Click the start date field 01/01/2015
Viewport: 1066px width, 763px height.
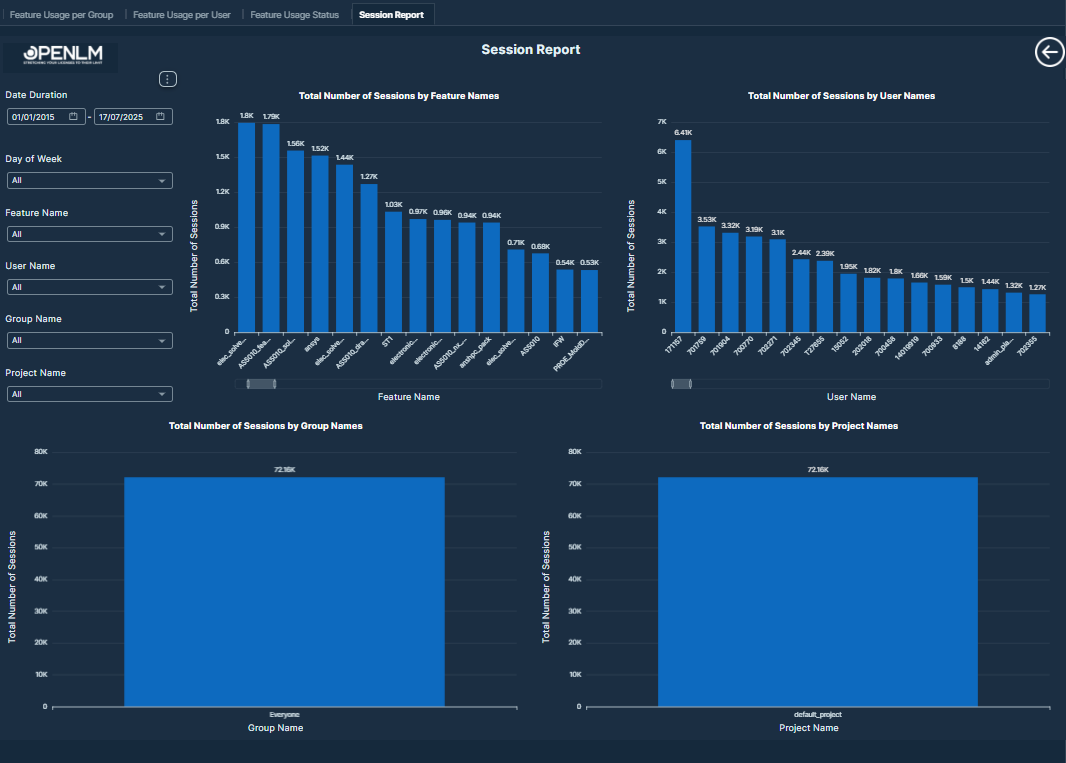tap(36, 117)
